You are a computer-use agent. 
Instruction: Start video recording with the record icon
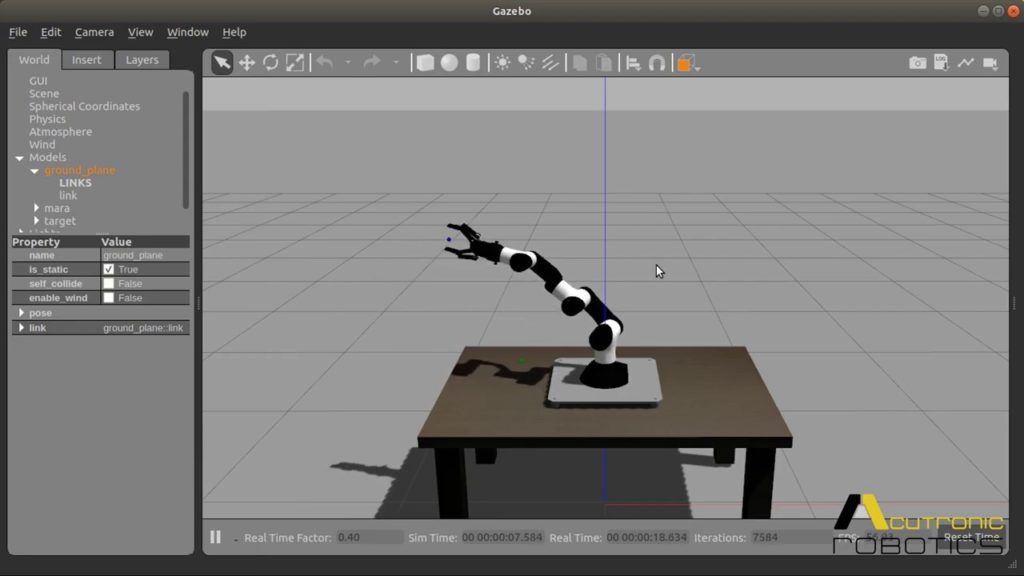990,62
